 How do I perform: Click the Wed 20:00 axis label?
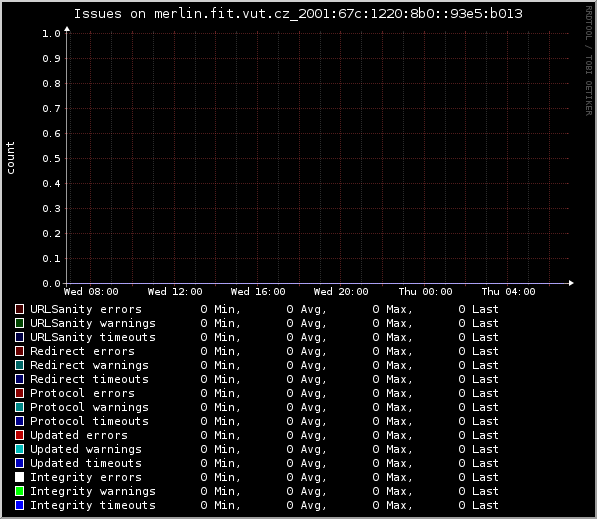[341, 292]
